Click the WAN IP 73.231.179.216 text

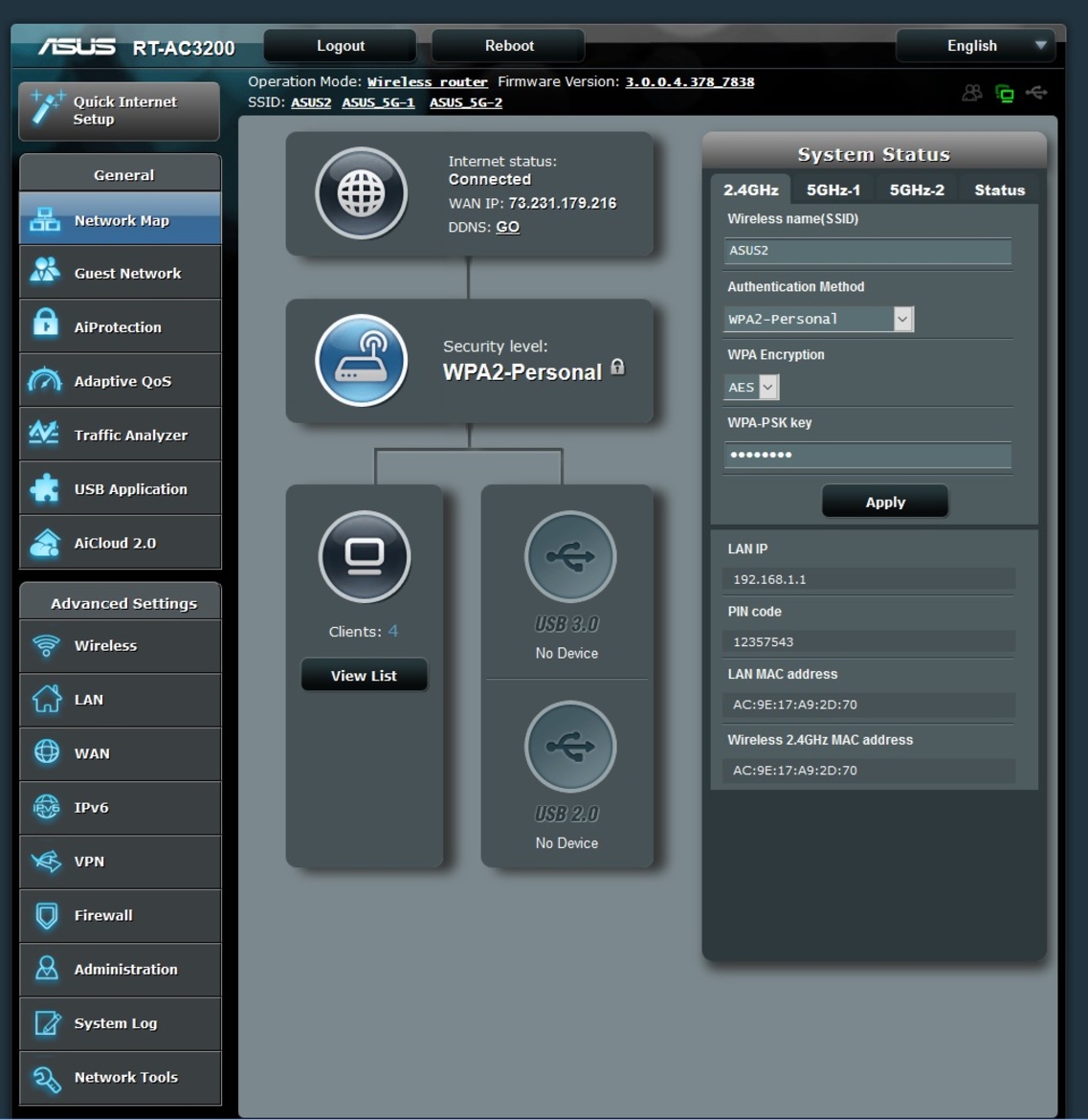point(562,203)
